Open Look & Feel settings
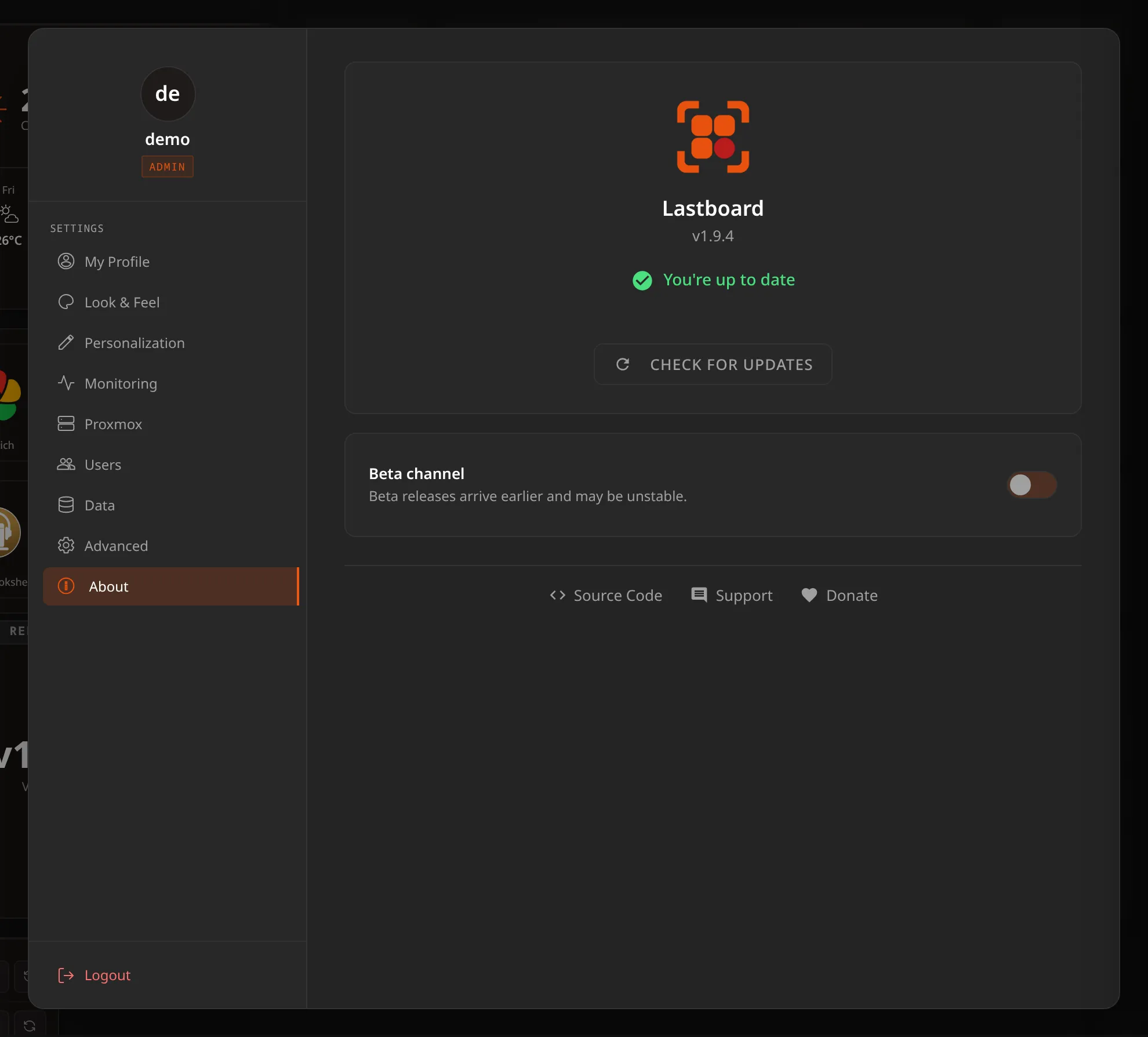 click(x=170, y=302)
